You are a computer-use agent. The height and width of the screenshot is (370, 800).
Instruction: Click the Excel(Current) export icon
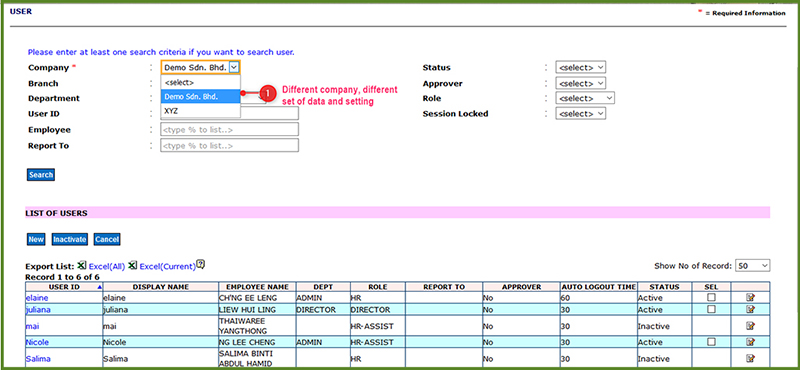(x=133, y=265)
